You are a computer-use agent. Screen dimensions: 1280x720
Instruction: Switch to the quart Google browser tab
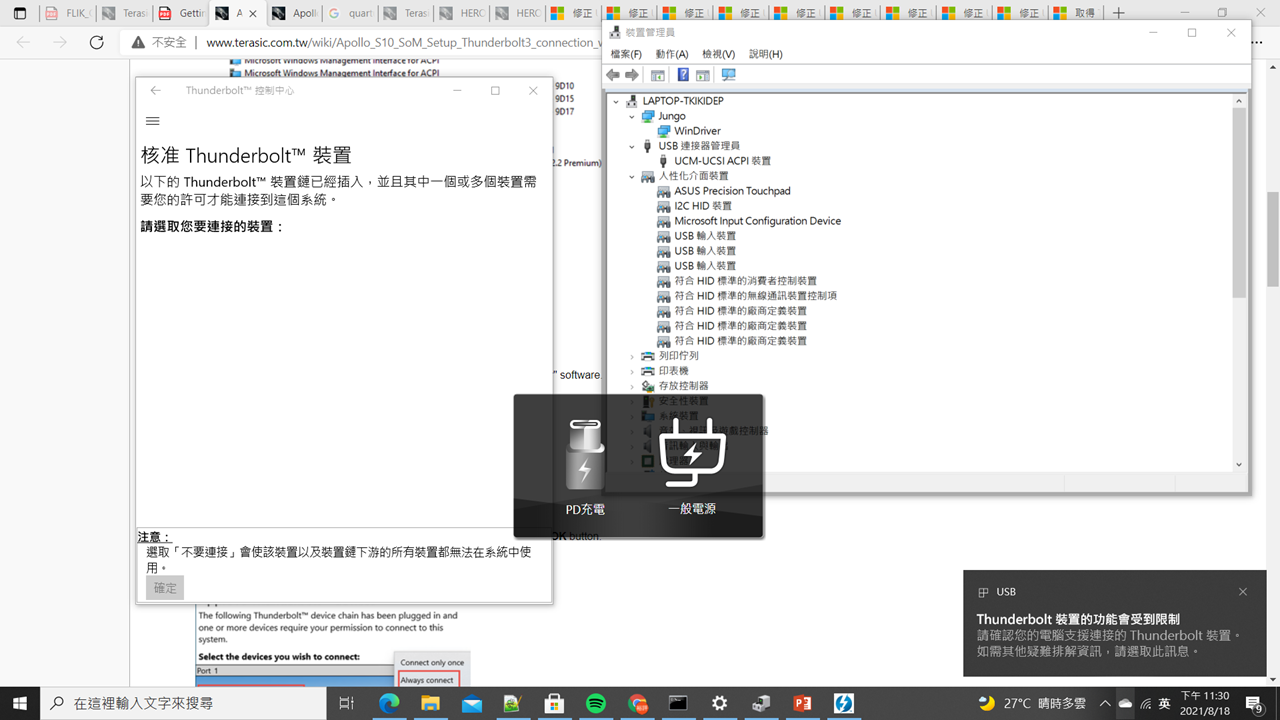coord(350,13)
